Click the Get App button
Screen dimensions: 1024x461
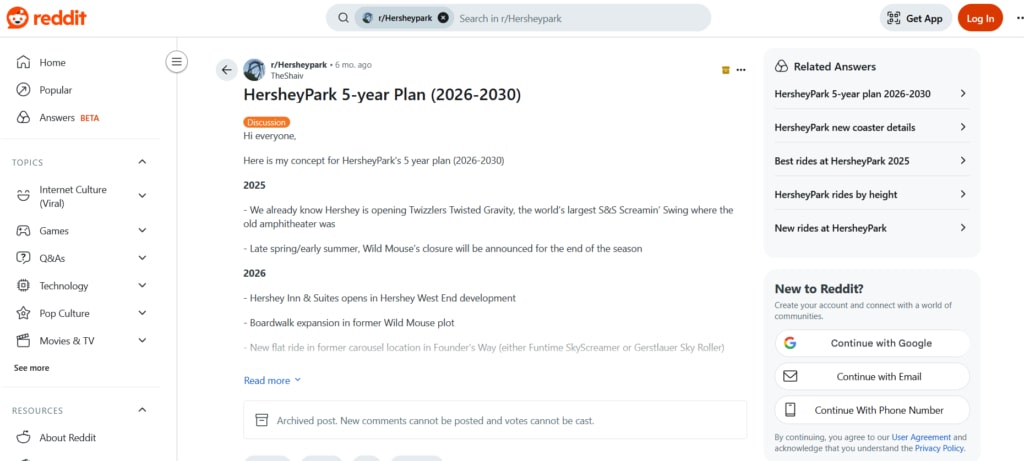(x=916, y=18)
